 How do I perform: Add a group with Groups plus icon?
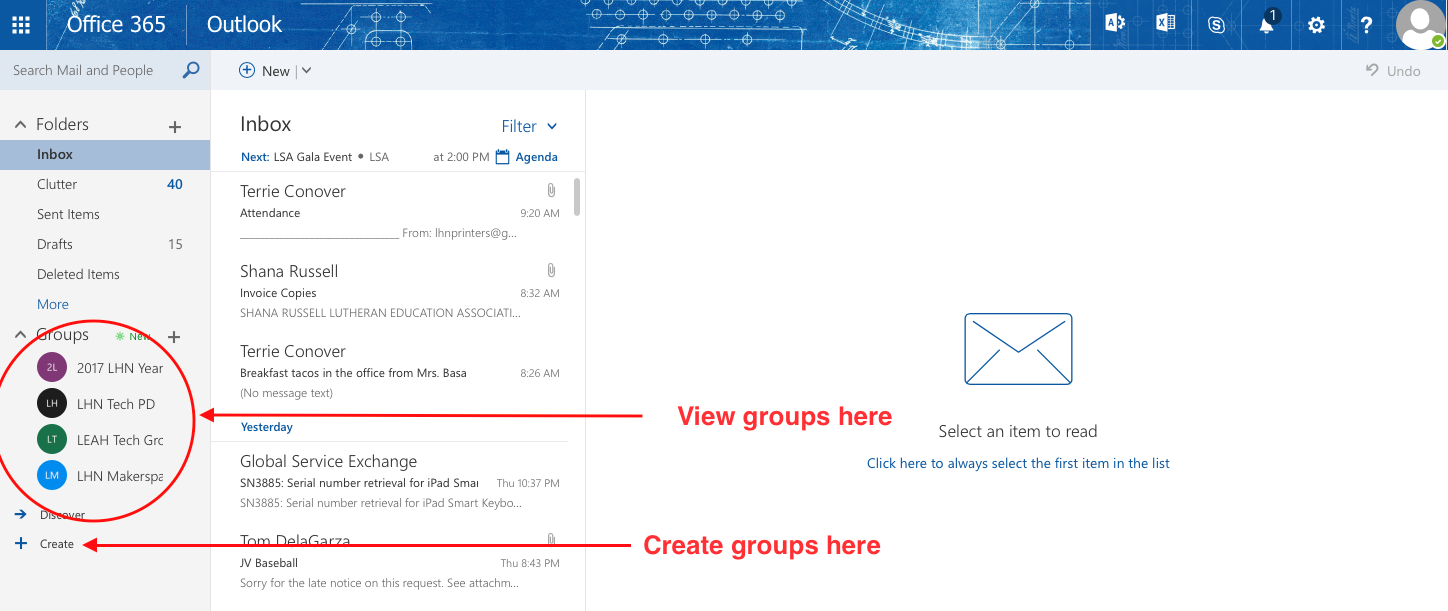[x=174, y=337]
